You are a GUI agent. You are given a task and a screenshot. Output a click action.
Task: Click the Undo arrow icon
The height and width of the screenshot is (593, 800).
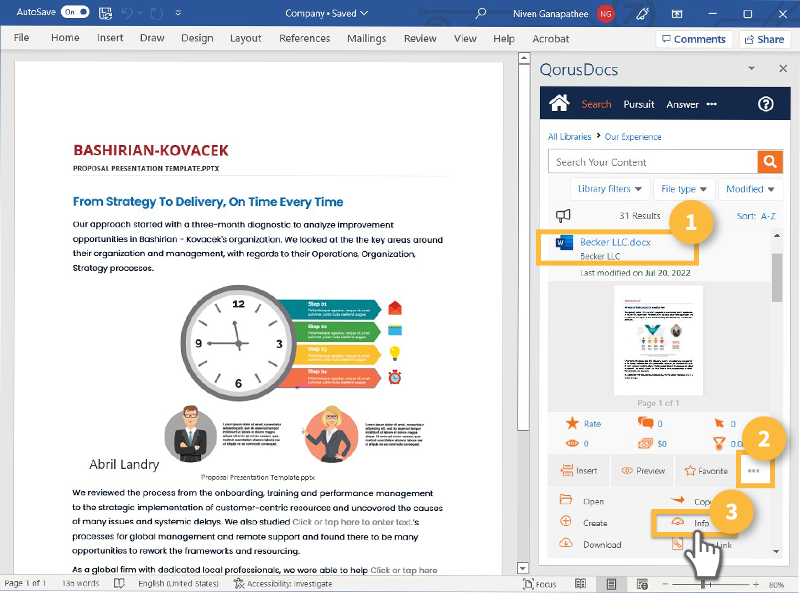tap(128, 13)
